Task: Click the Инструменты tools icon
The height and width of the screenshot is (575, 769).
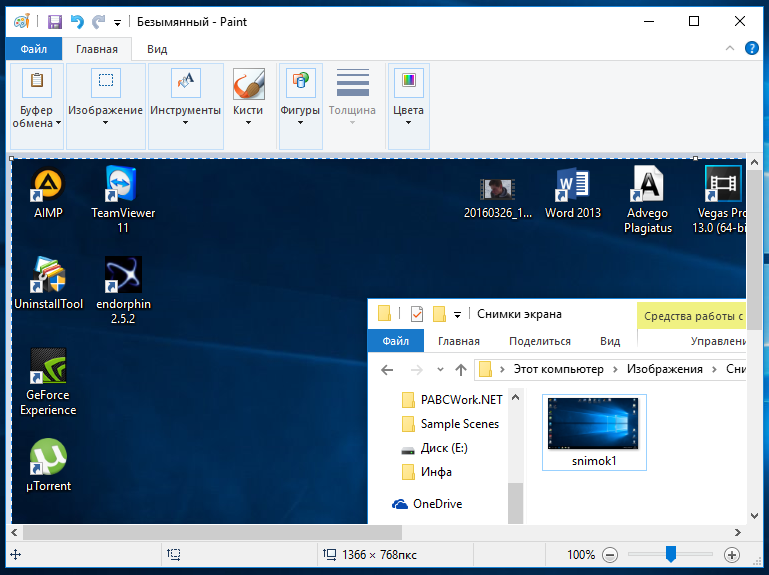Action: coord(185,81)
